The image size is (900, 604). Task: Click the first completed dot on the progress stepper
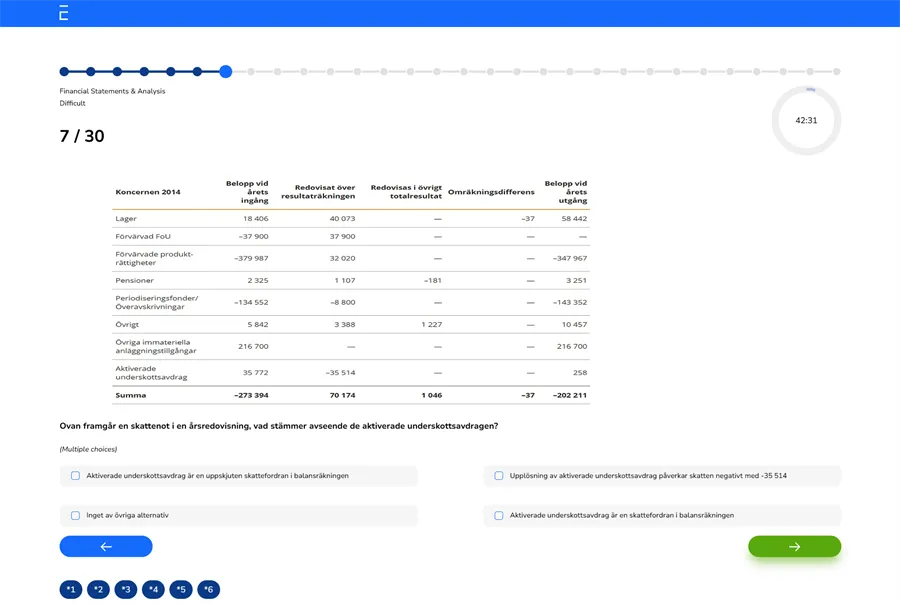point(63,72)
